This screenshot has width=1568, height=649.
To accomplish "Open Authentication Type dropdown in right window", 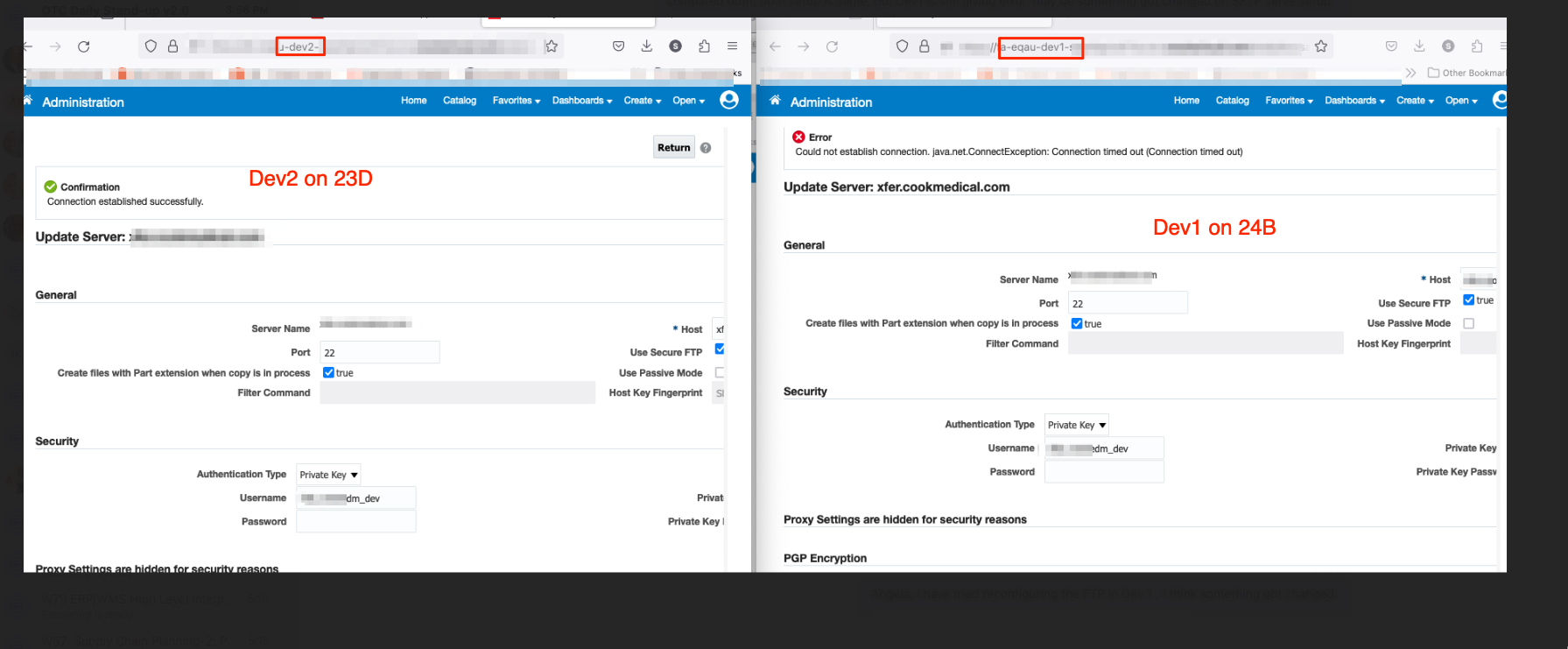I will click(1077, 425).
